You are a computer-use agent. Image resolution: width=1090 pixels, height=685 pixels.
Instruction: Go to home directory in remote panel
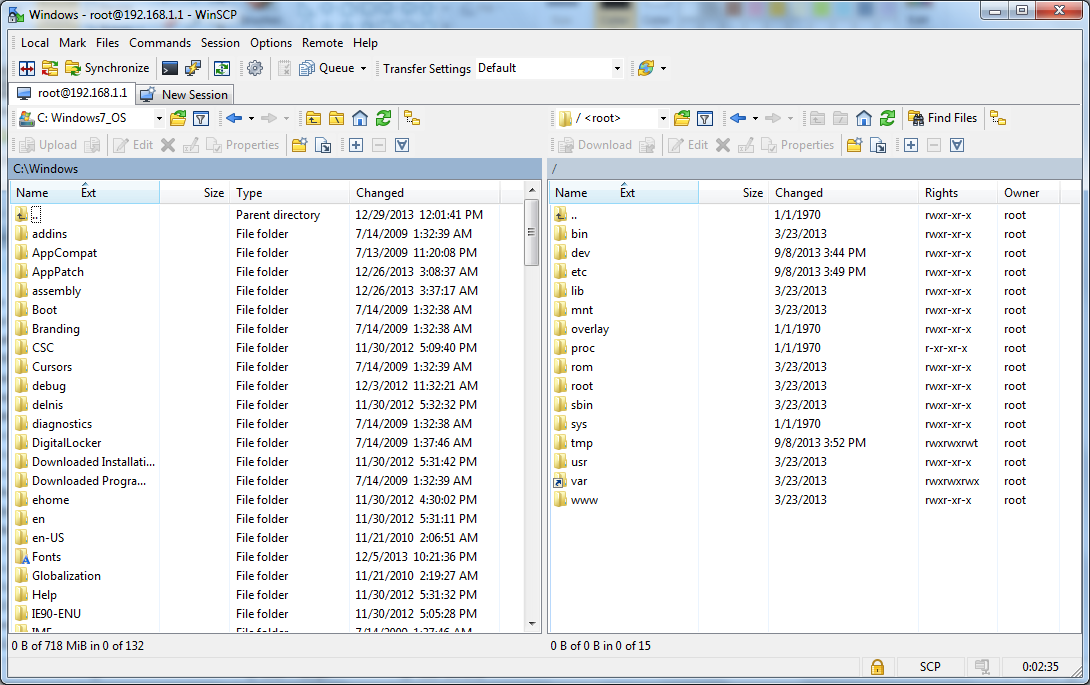[863, 118]
